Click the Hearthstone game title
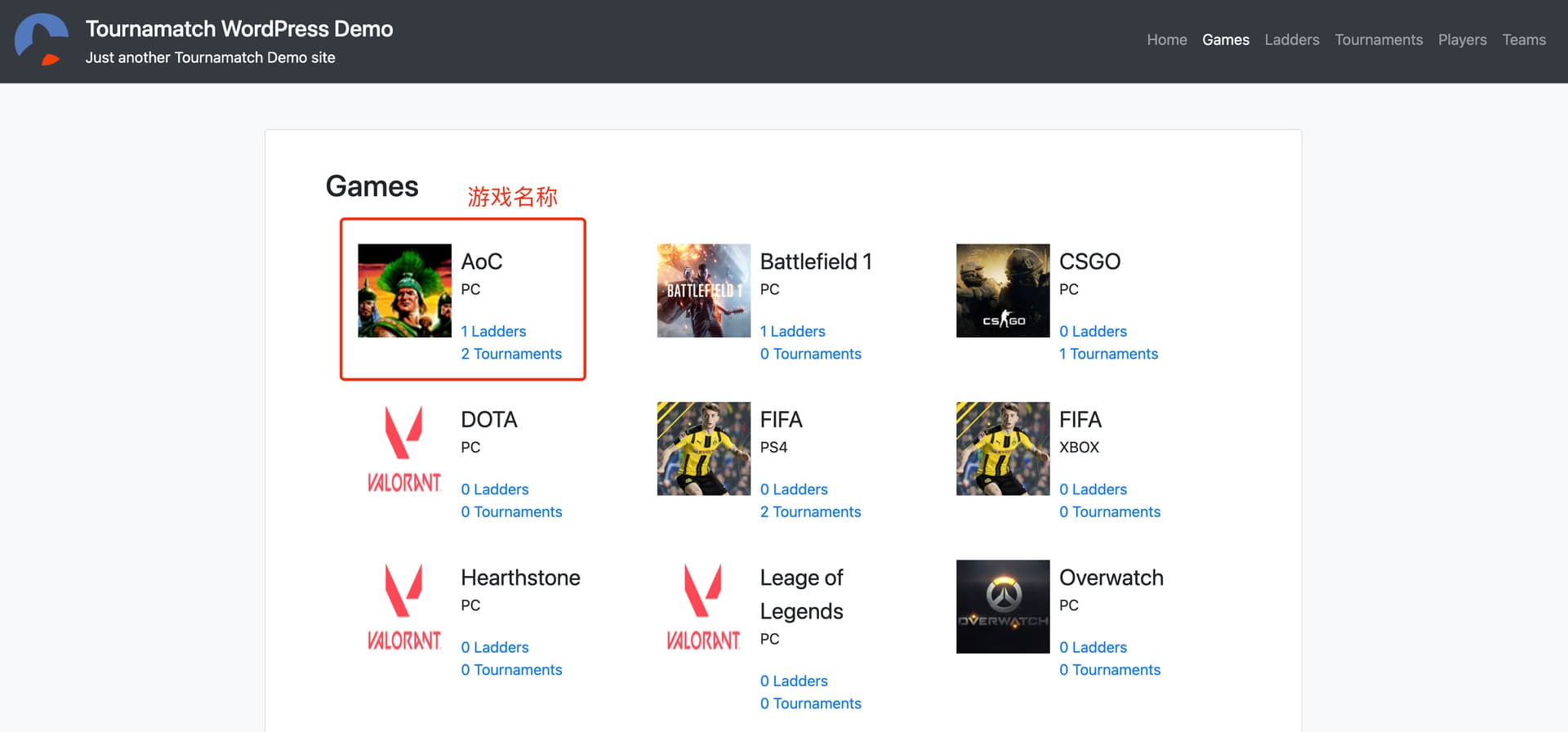This screenshot has width=1568, height=732. [520, 578]
